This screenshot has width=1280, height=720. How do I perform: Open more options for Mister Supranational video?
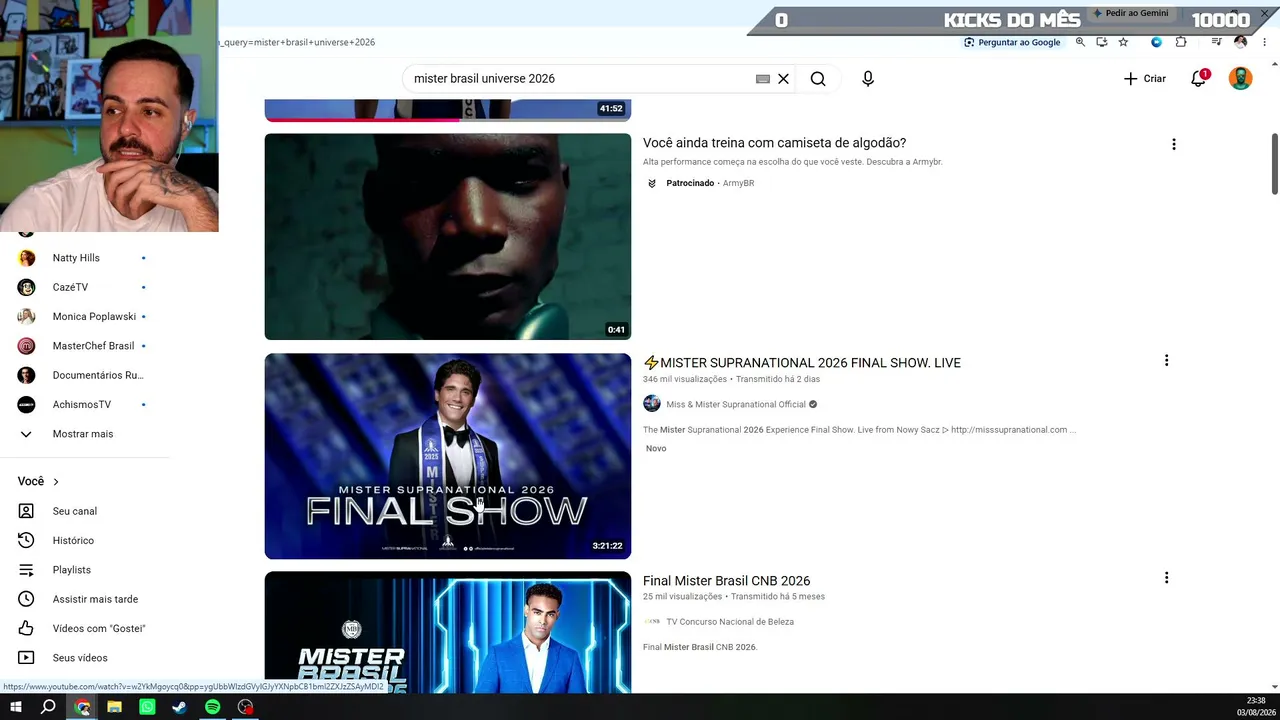[x=1166, y=360]
